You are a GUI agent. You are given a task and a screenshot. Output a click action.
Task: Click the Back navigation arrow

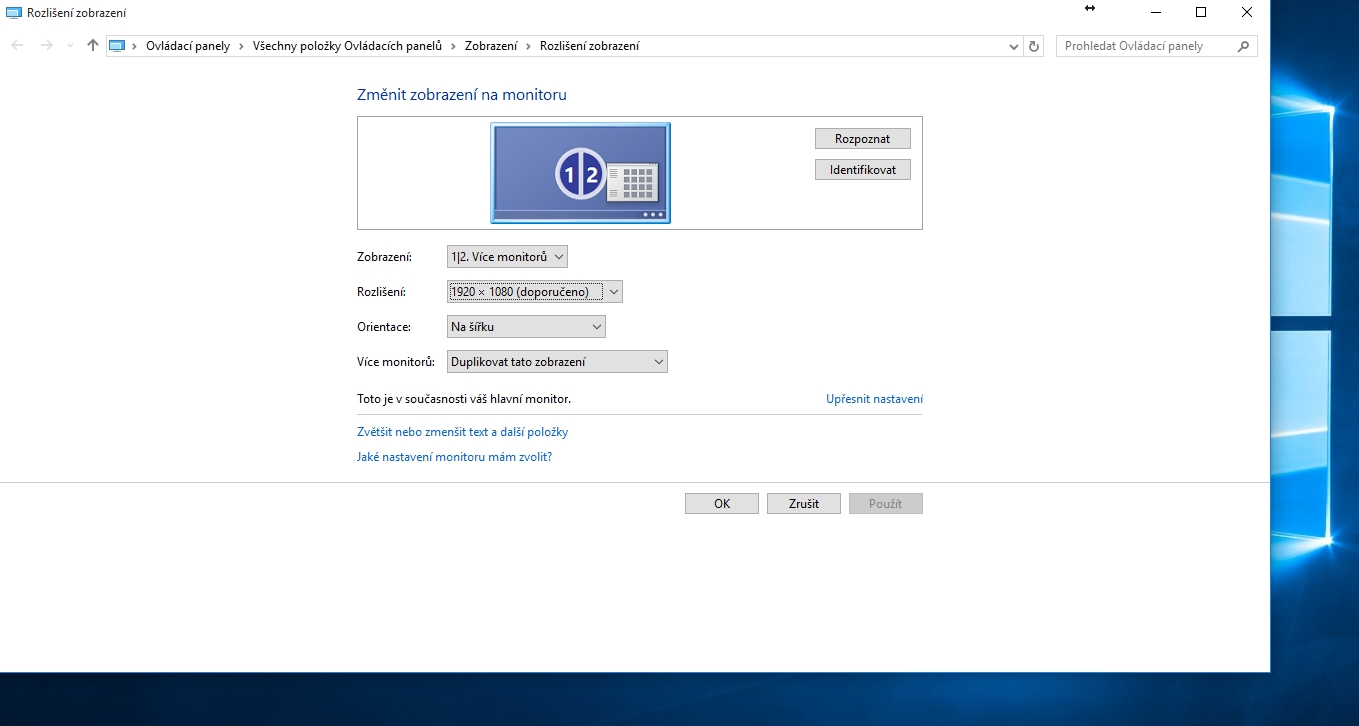tap(17, 46)
